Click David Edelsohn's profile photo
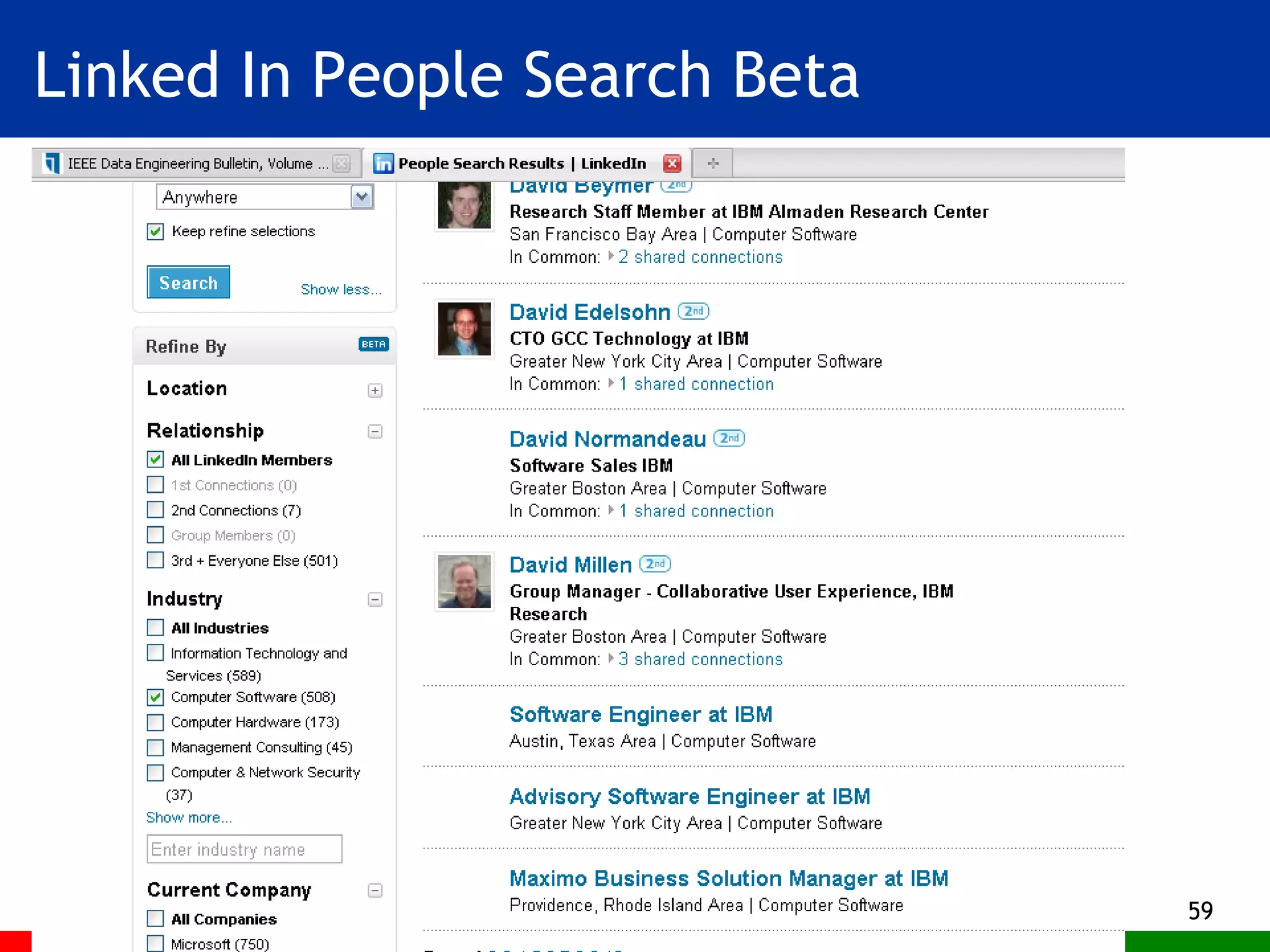Screen dimensions: 1270x952 click(x=464, y=329)
